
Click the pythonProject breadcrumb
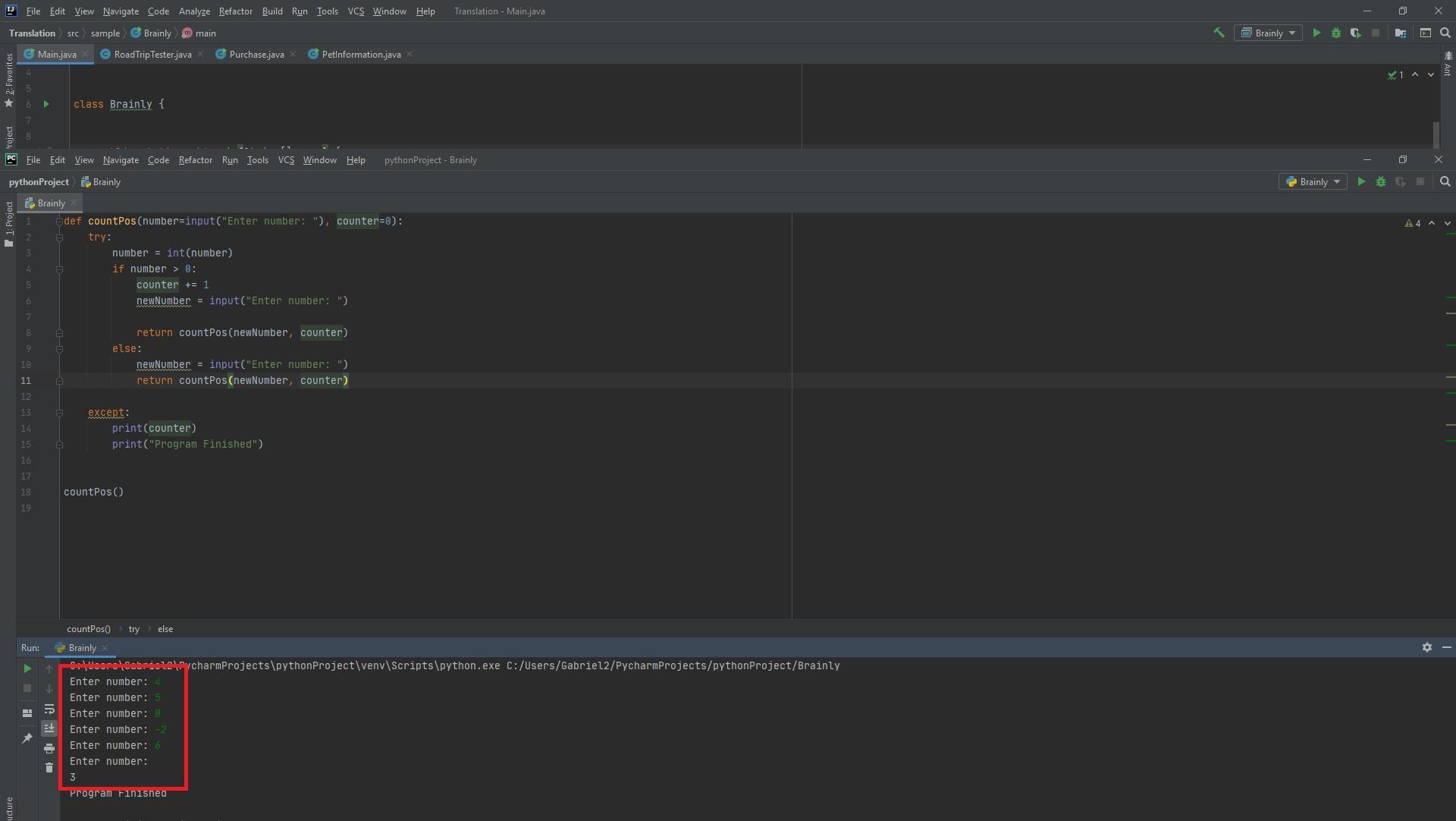click(x=39, y=182)
